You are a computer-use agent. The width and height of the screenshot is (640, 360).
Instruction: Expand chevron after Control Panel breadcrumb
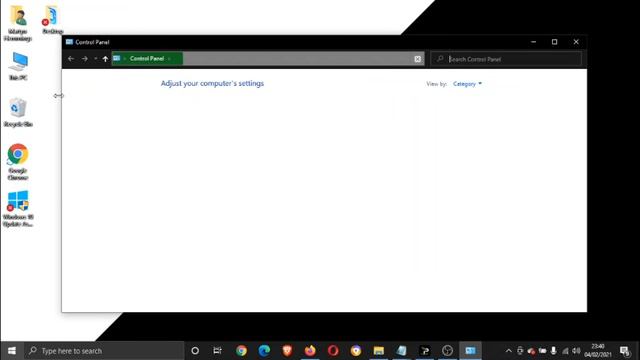(169, 59)
